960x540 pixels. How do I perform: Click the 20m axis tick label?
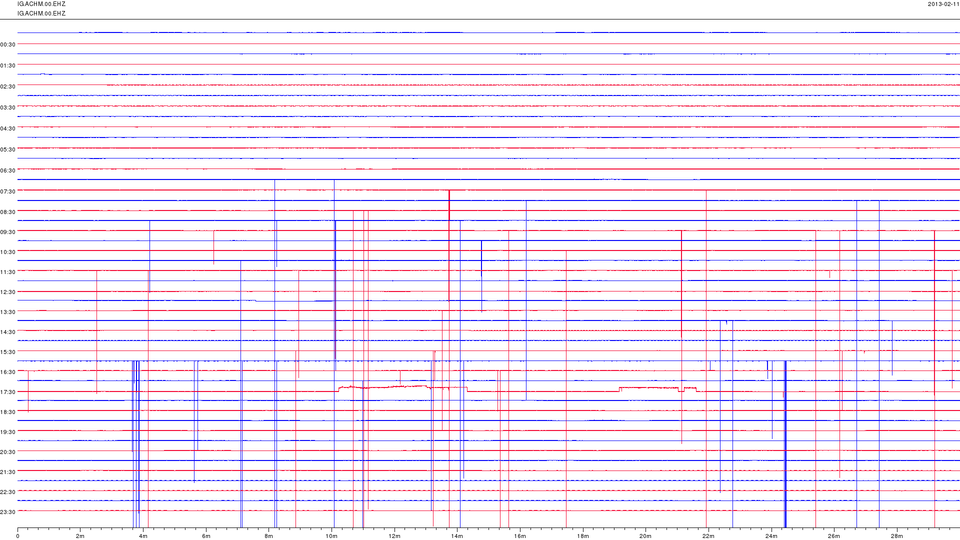[x=645, y=536]
